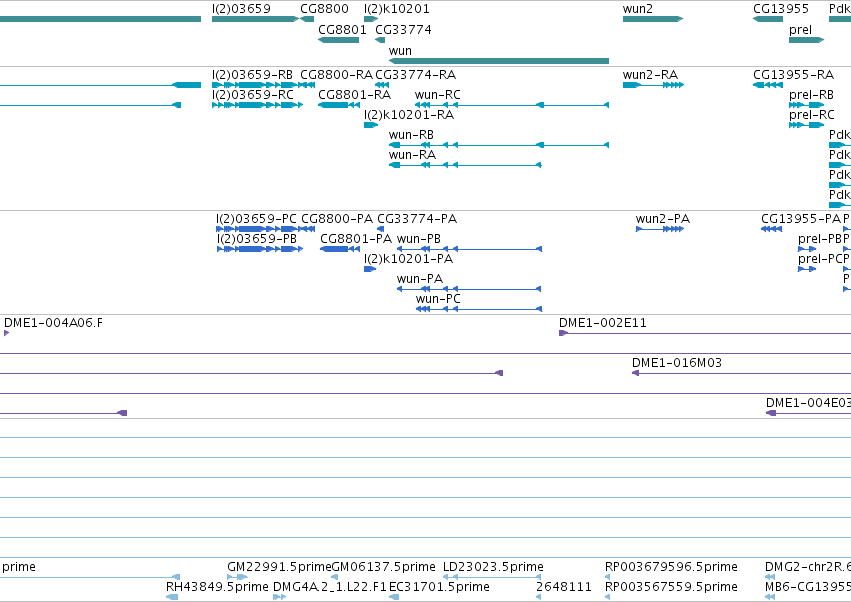Select the CG8801-RA transcript label
Viewport: 851px width, 602px height.
coord(354,94)
